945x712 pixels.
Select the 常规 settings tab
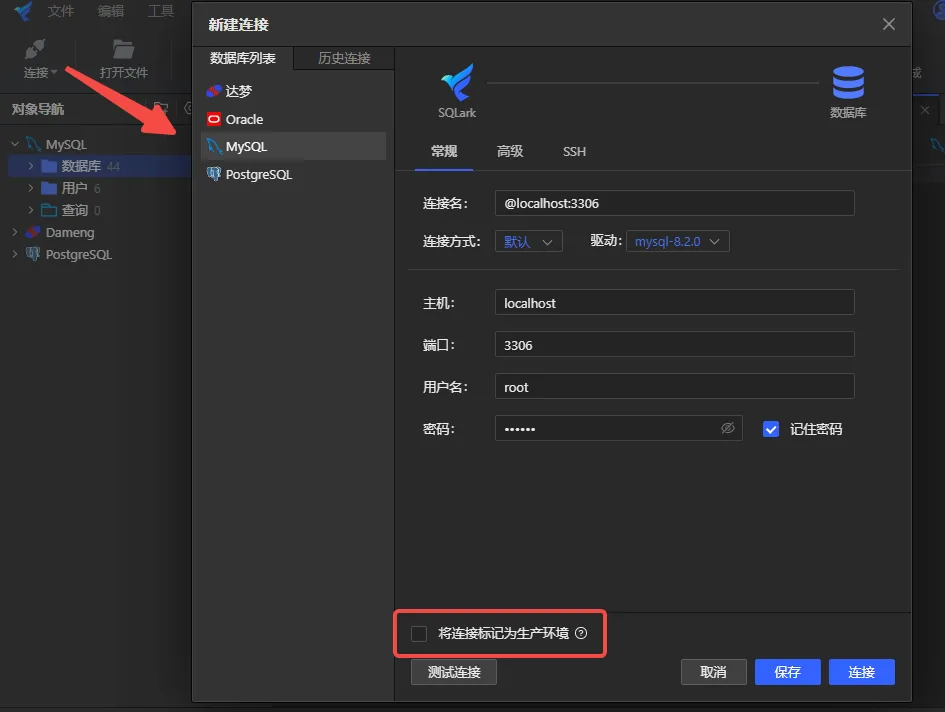444,151
